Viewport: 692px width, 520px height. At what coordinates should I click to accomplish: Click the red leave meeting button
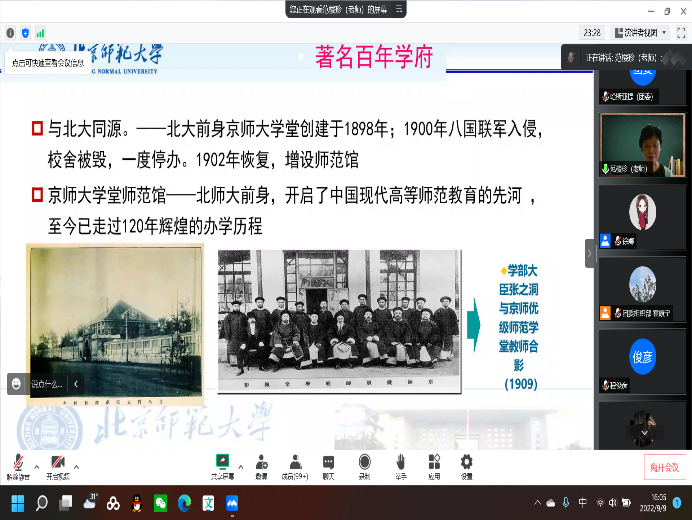664,466
